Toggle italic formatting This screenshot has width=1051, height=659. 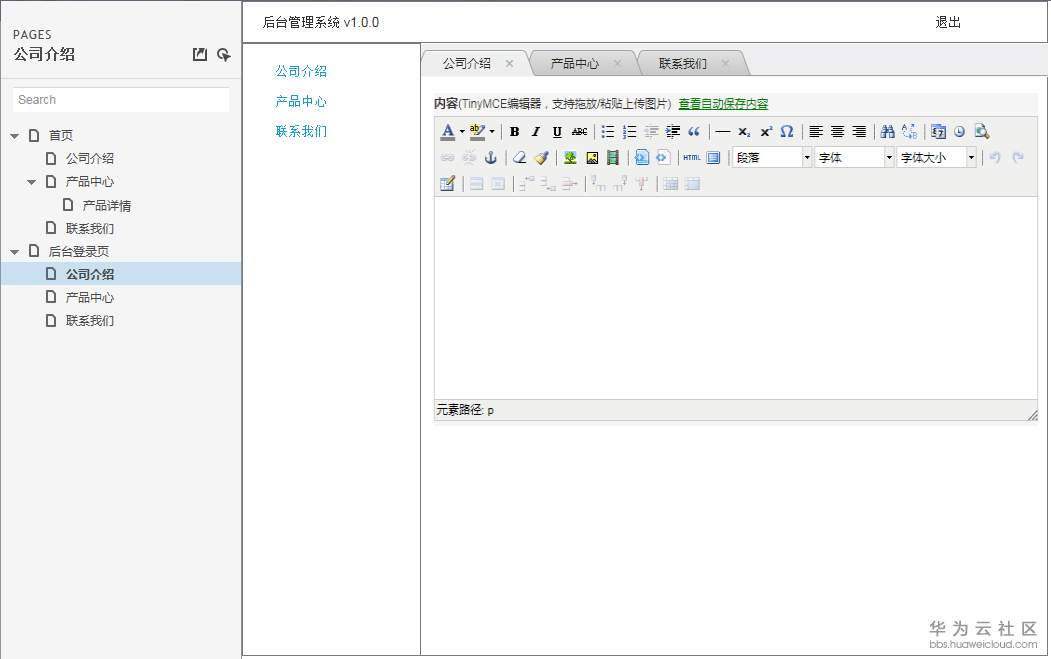point(536,132)
